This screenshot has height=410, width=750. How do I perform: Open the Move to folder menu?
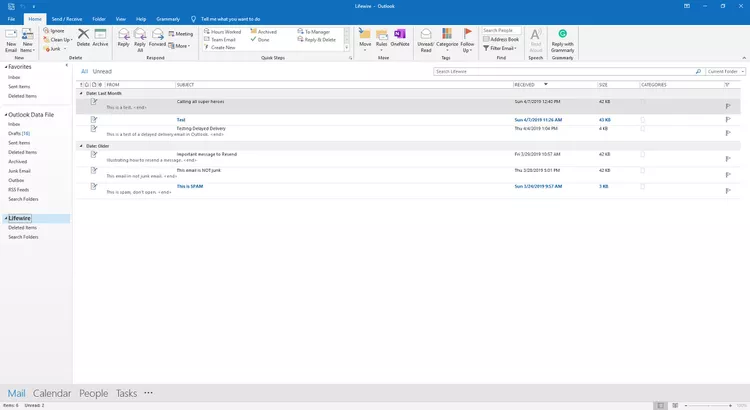(x=365, y=40)
